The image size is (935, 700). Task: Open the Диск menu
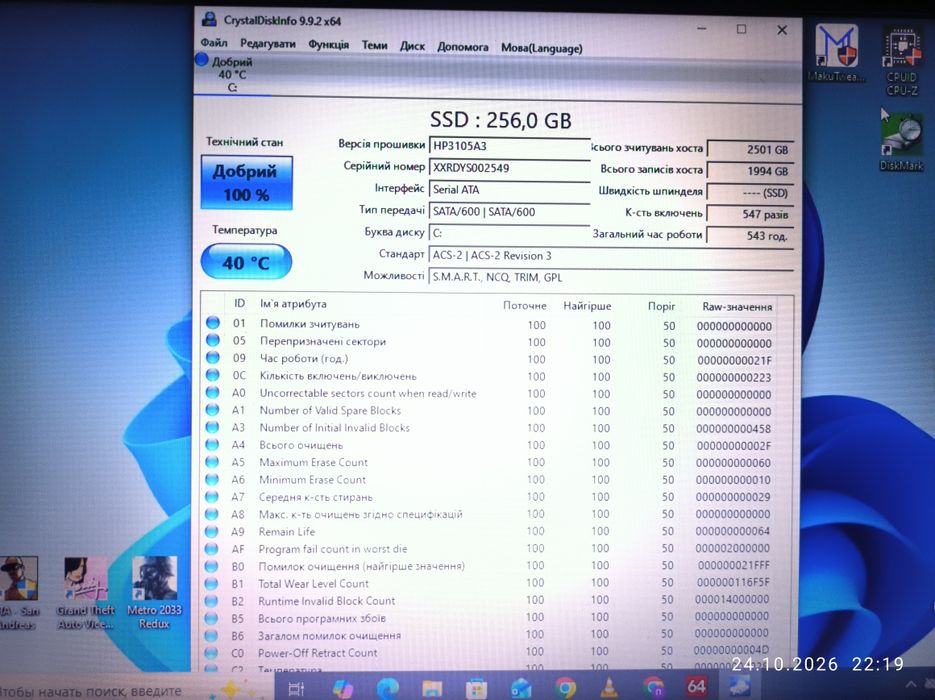click(x=413, y=46)
